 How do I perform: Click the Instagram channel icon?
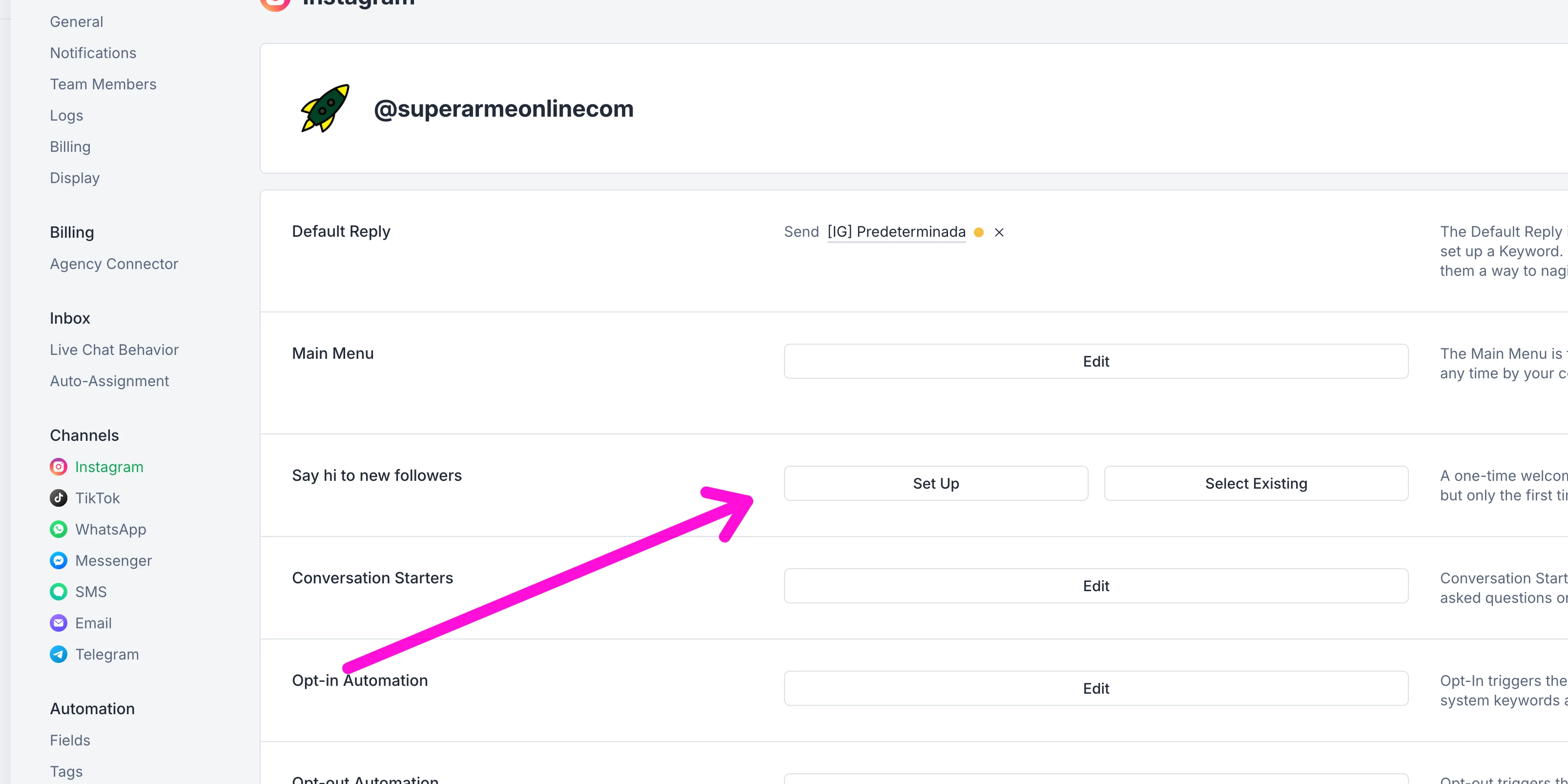point(59,467)
